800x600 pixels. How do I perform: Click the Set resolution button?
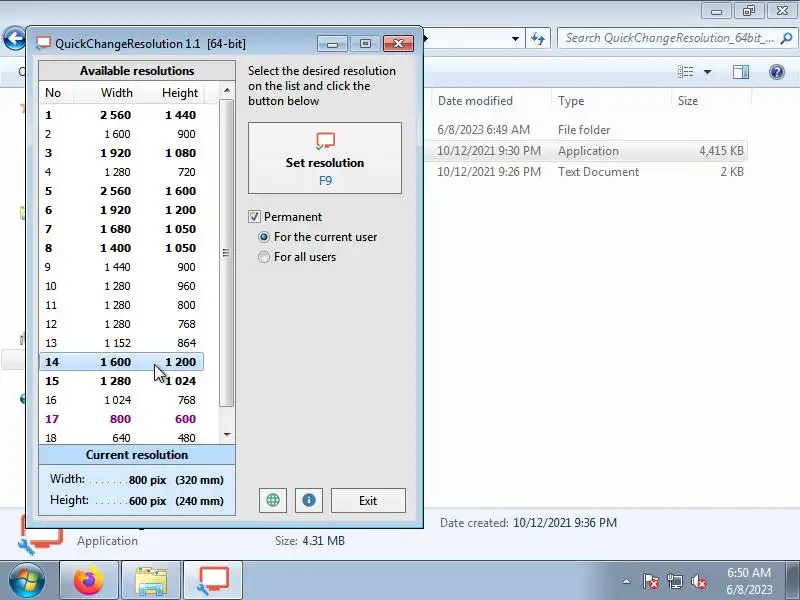click(x=325, y=158)
